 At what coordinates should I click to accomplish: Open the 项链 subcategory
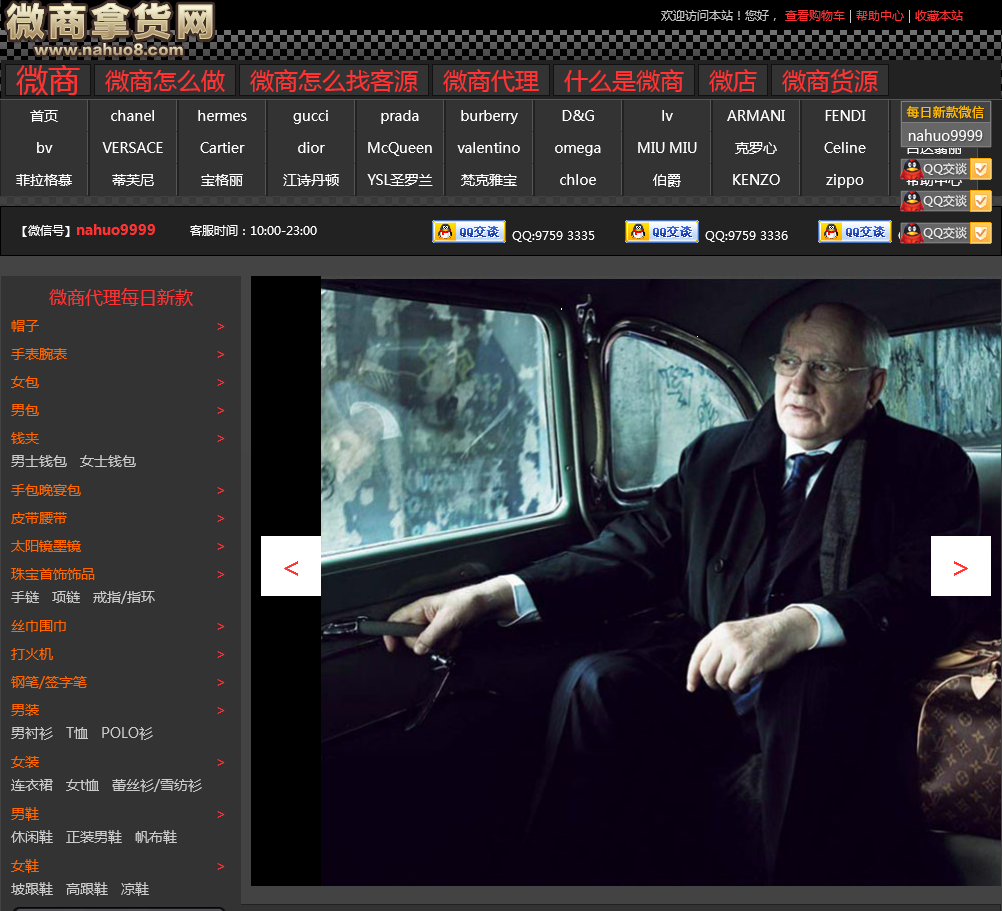click(x=66, y=597)
